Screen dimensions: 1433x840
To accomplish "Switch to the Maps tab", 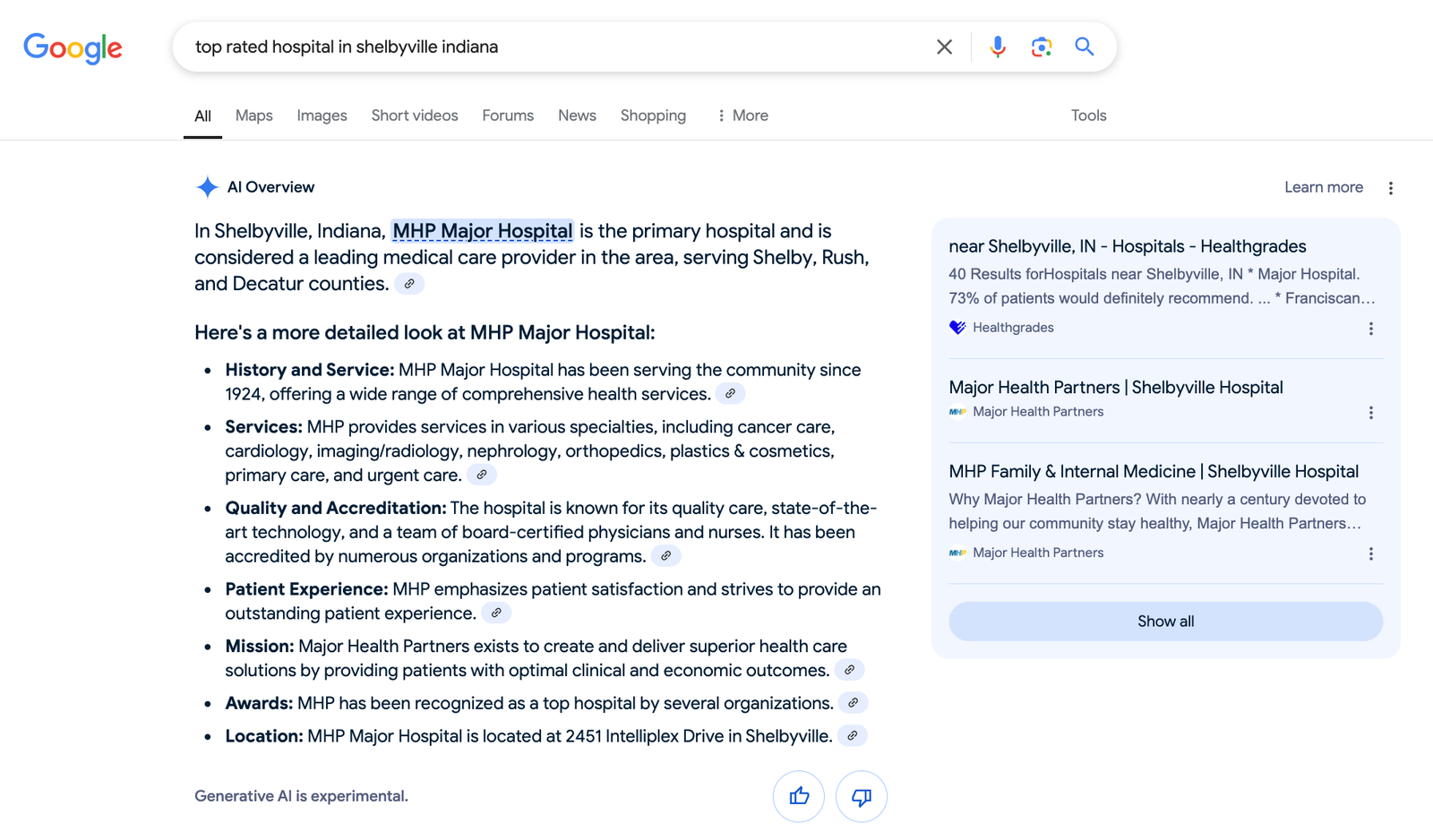I will pos(253,116).
